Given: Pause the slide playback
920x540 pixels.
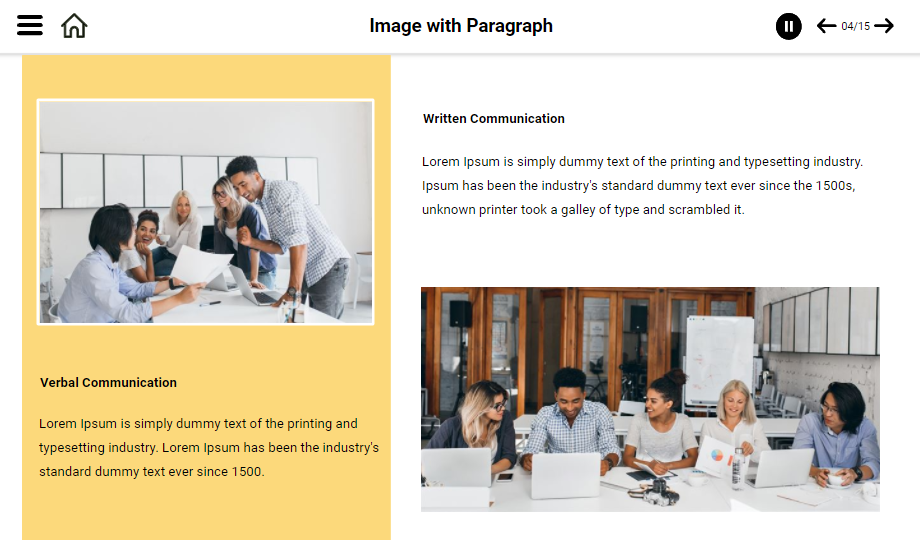Looking at the screenshot, I should click(789, 26).
